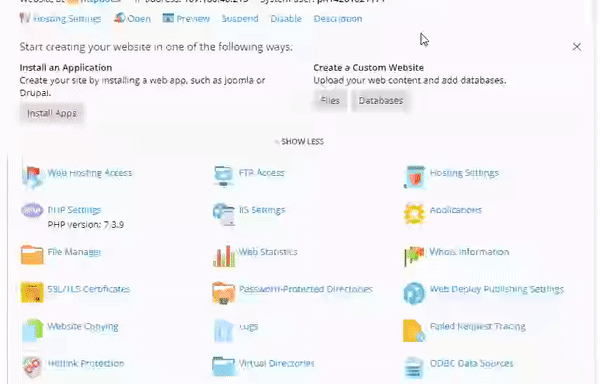Open the Website Copying text link
Image resolution: width=600 pixels, height=384 pixels.
[83, 327]
